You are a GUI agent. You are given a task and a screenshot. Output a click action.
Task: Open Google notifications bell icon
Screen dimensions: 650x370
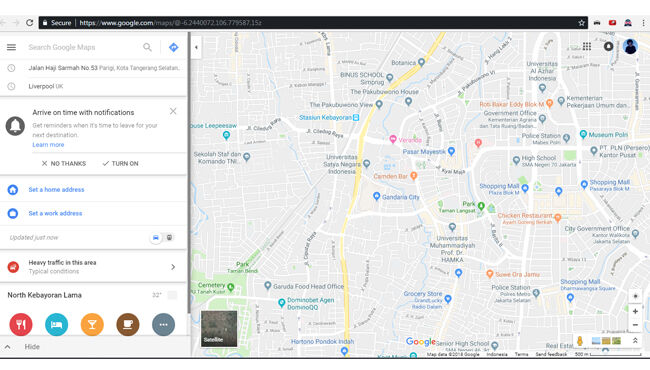[x=608, y=46]
